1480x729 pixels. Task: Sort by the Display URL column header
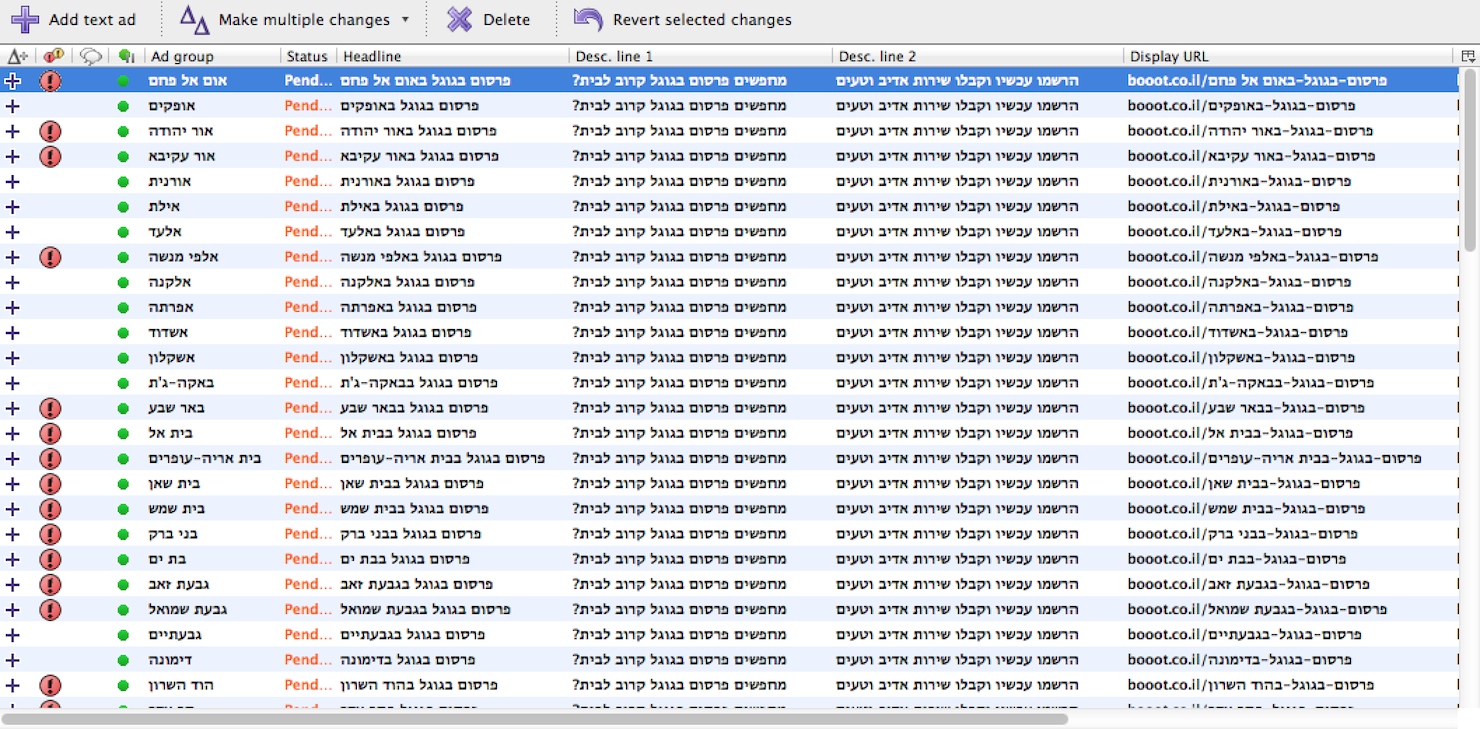(1290, 56)
